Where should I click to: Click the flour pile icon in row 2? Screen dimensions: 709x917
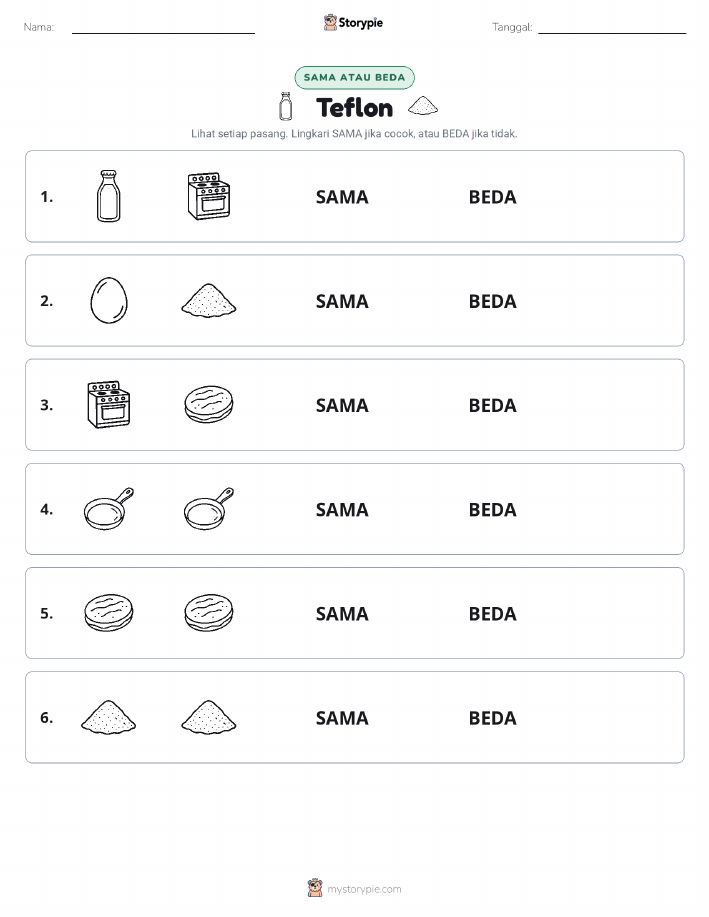click(209, 301)
